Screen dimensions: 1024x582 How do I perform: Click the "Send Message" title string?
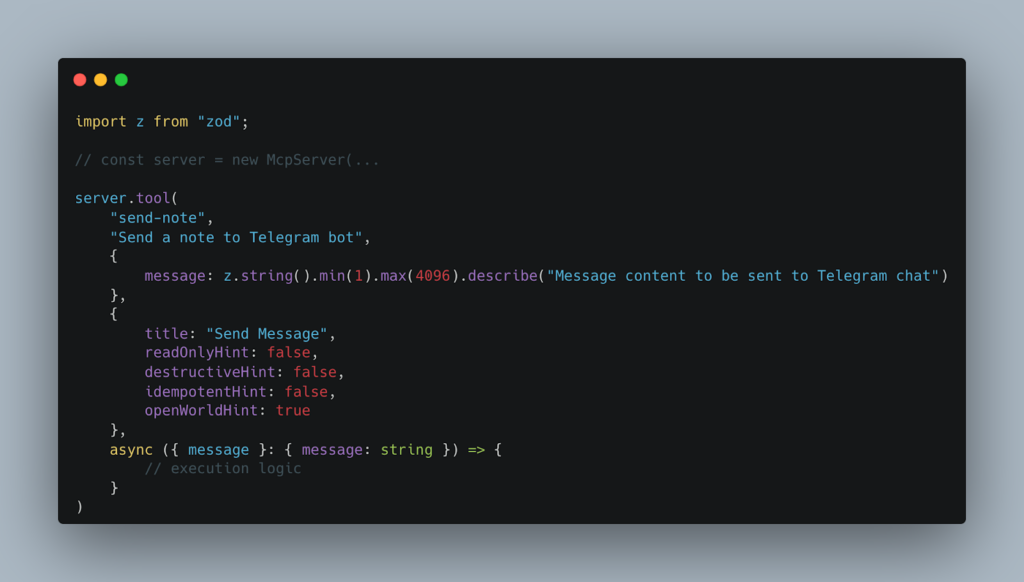pos(266,334)
